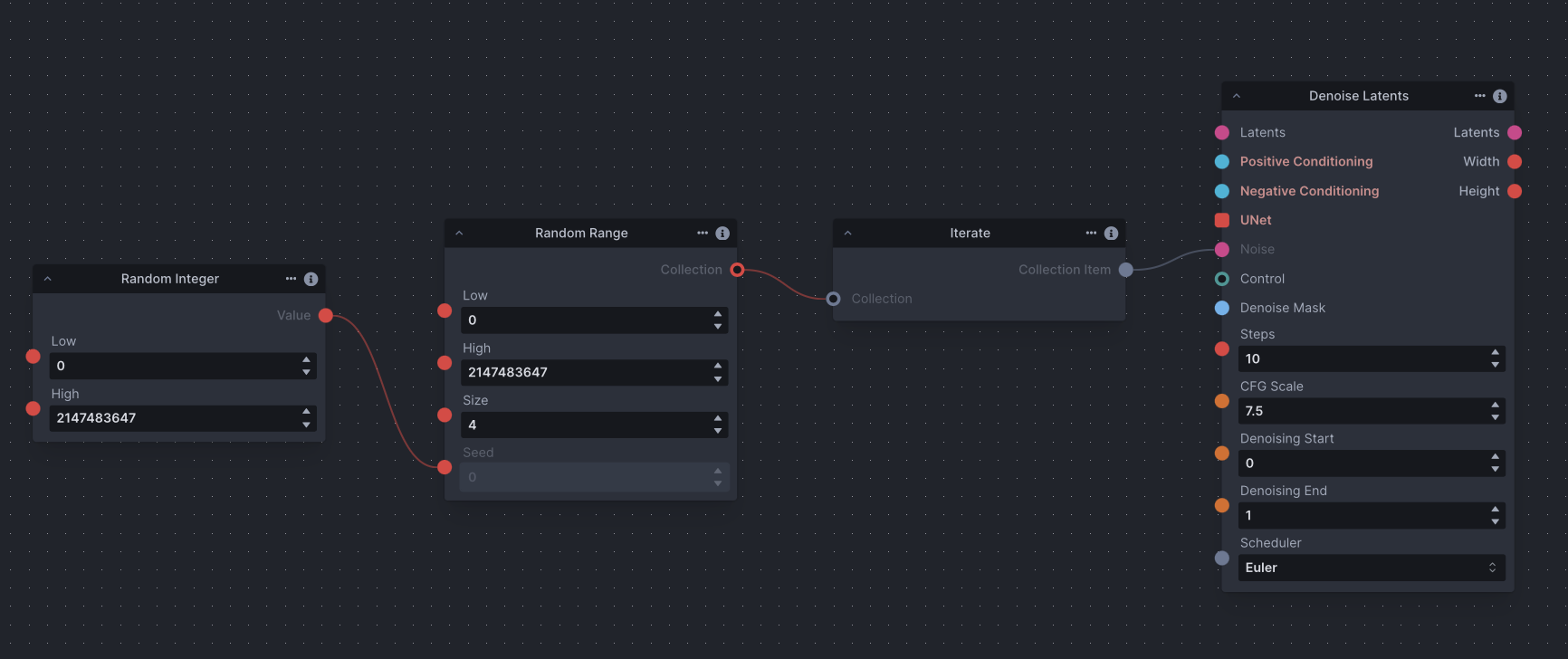Click the Scheduler input handle
1568x659 pixels.
(1222, 558)
